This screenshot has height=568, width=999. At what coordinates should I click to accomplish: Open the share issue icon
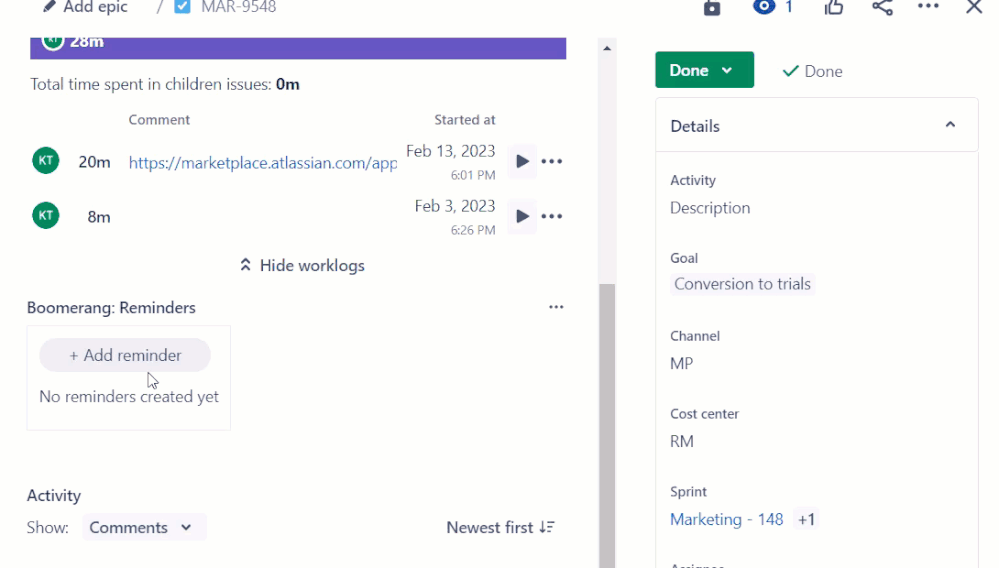click(x=882, y=7)
